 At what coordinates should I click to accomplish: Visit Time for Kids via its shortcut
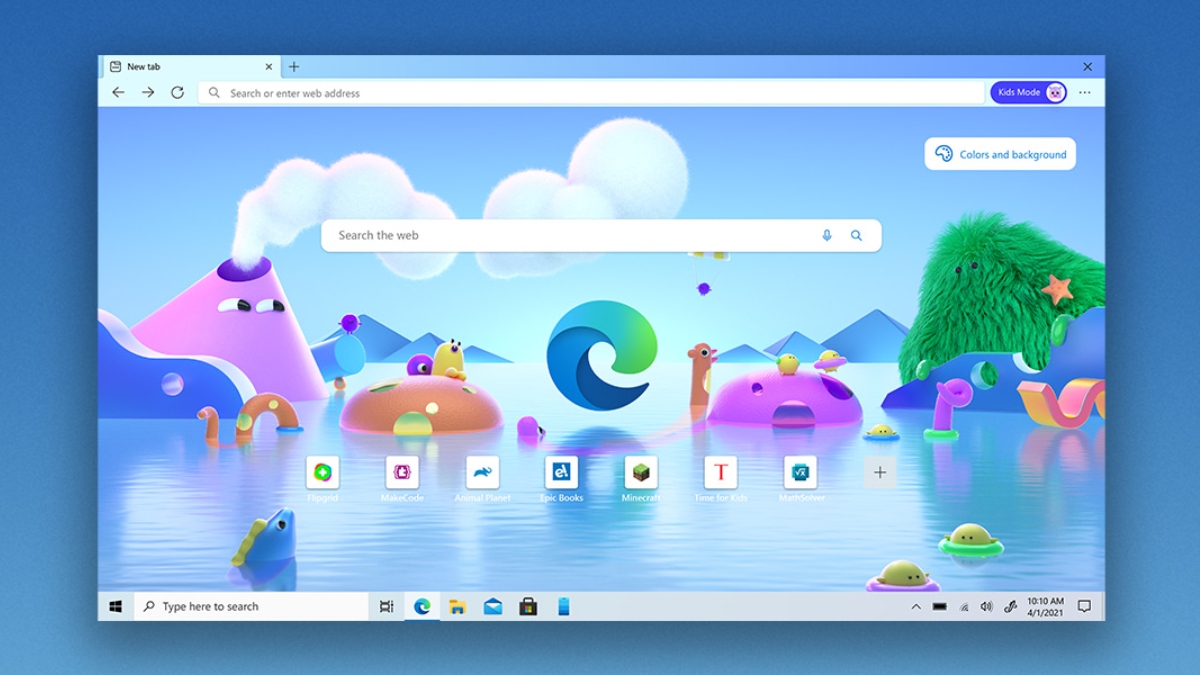tap(720, 473)
